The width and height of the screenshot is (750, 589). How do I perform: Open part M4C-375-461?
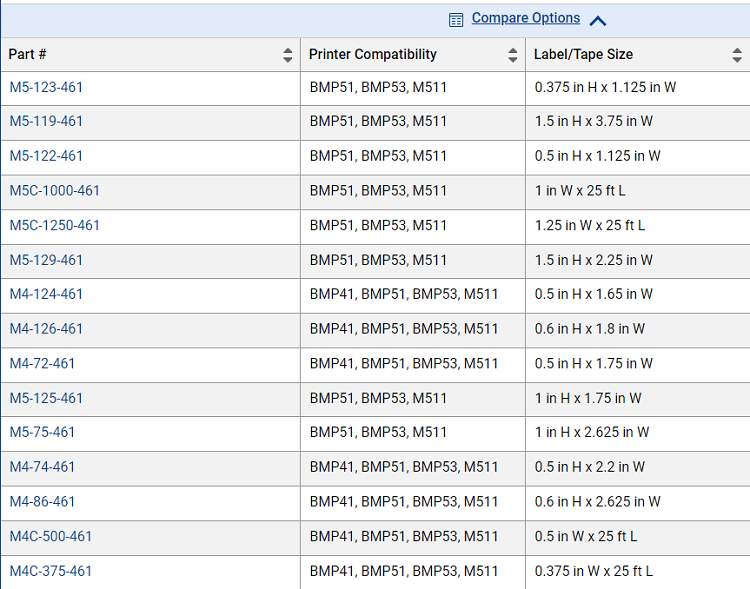51,571
